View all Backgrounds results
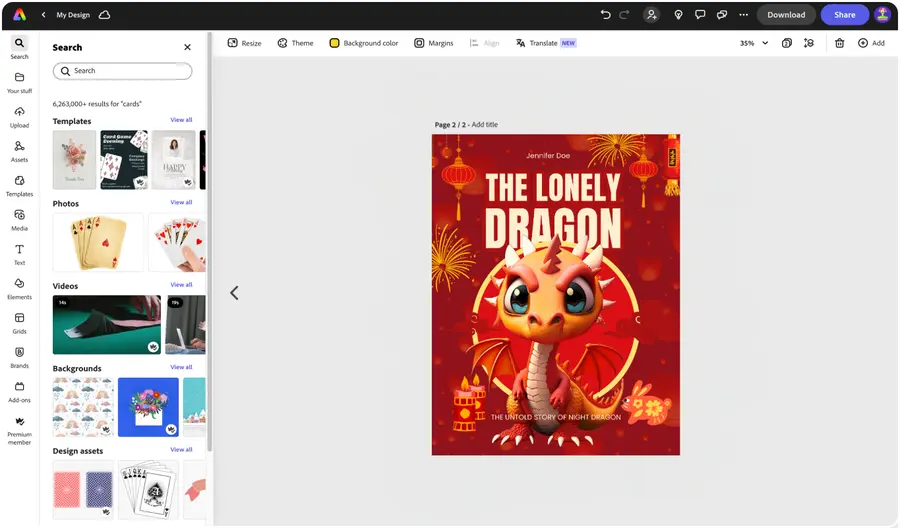Image resolution: width=900 pixels, height=528 pixels. 181,367
